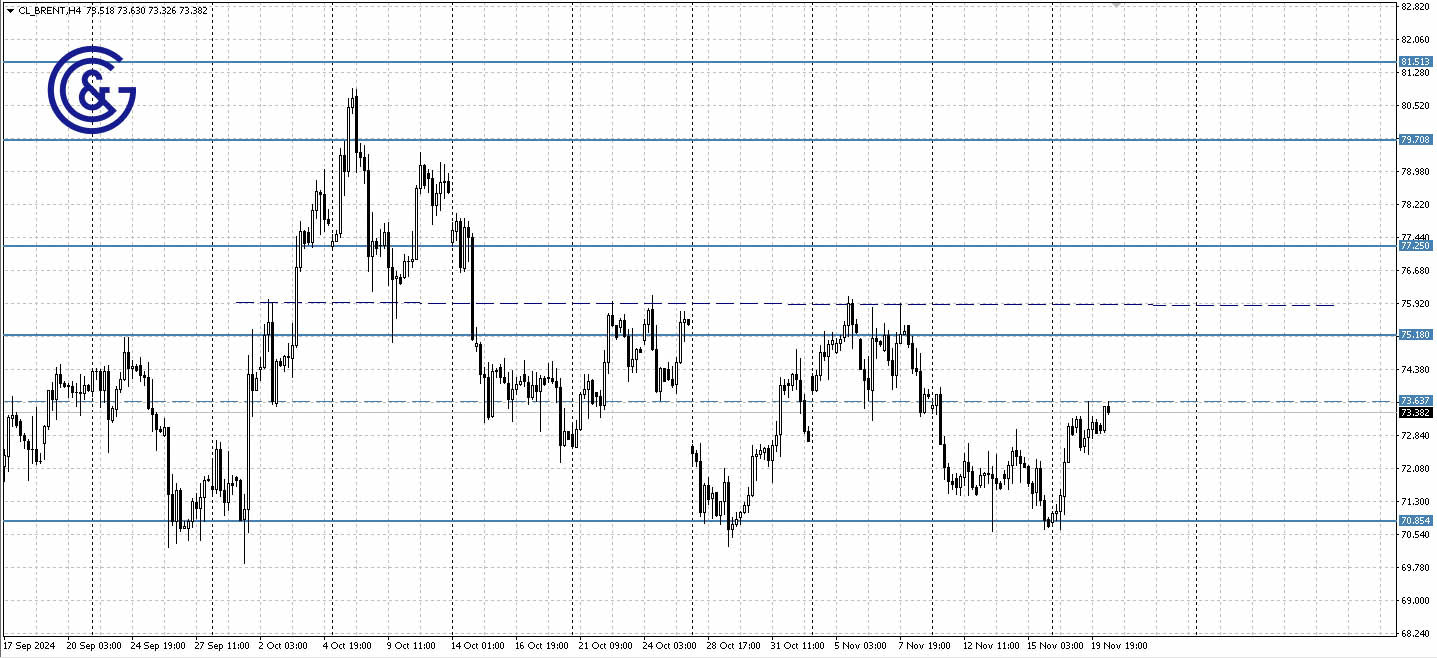This screenshot has height=658, width=1437.
Task: Select the 75.180 support price tag
Action: [1414, 334]
